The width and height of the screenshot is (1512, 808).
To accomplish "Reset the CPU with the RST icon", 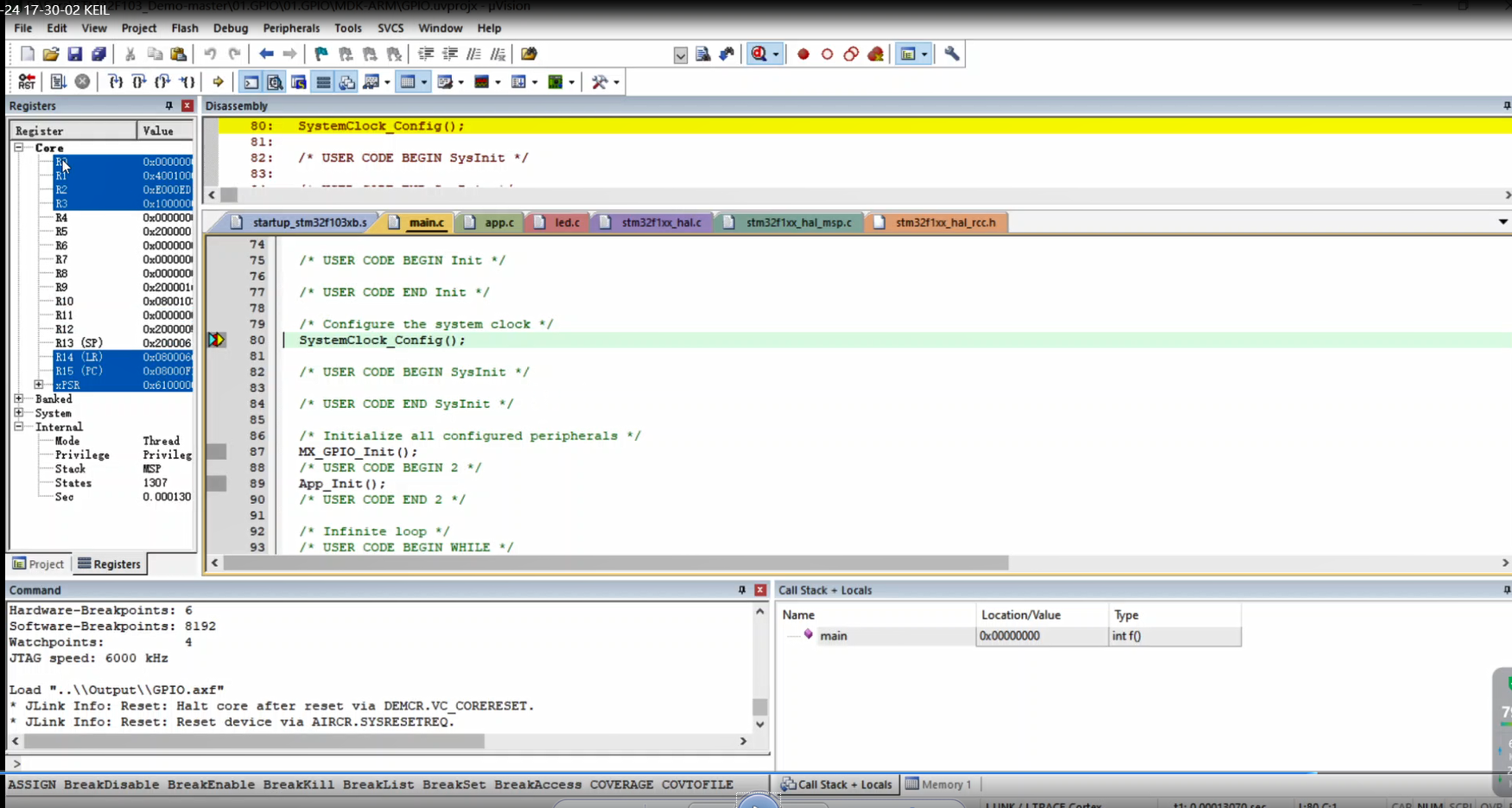I will pyautogui.click(x=27, y=82).
